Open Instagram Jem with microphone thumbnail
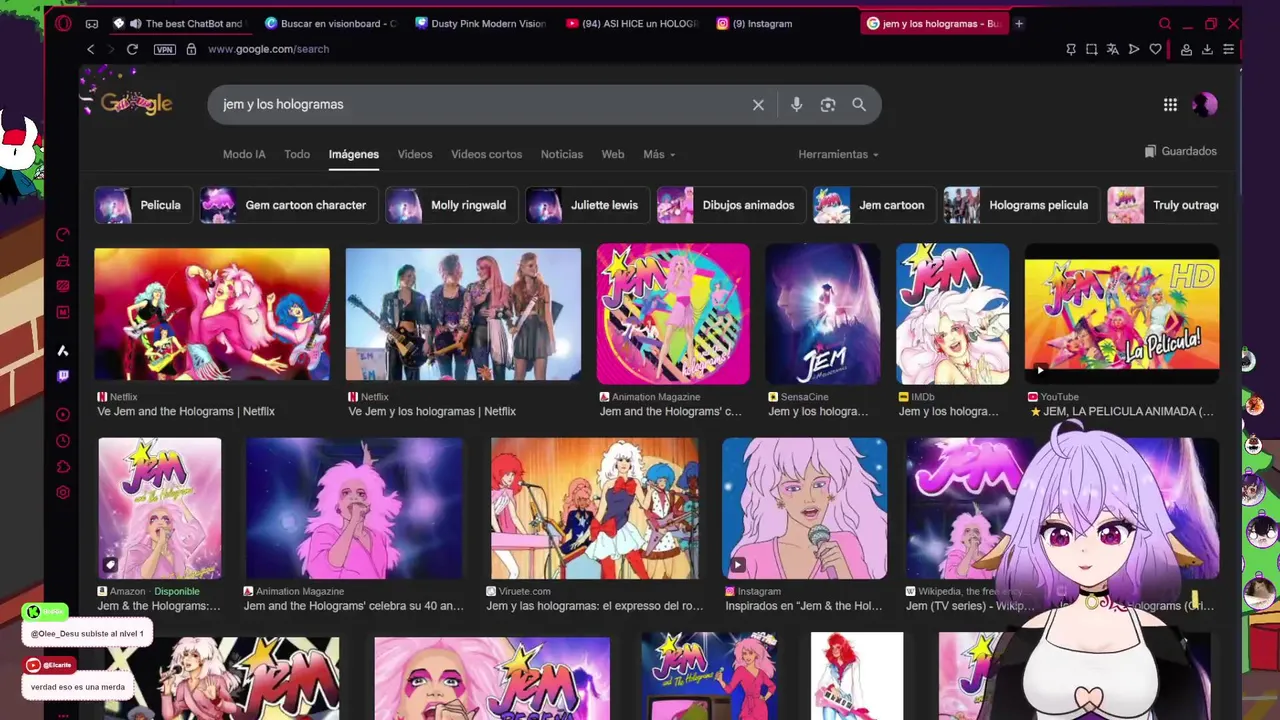Screen dimensions: 1280x720 804,508
